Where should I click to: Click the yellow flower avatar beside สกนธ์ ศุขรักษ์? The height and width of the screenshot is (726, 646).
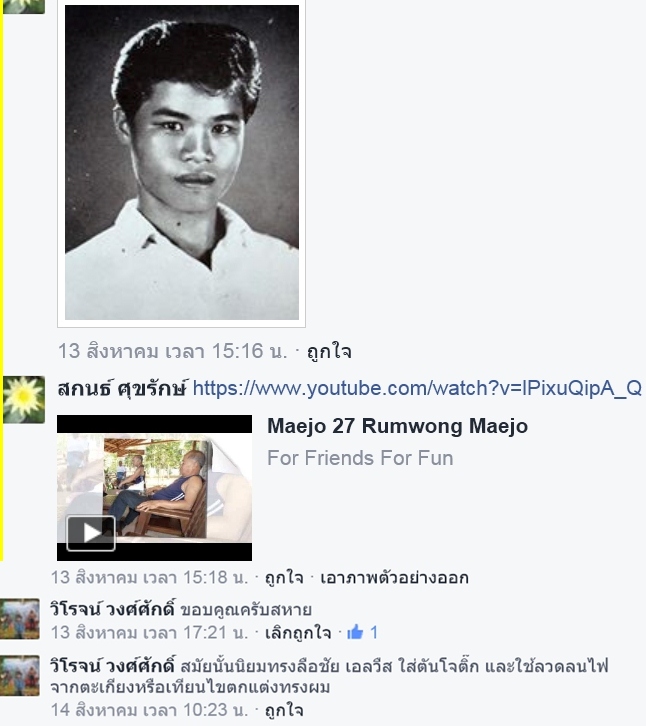24,400
